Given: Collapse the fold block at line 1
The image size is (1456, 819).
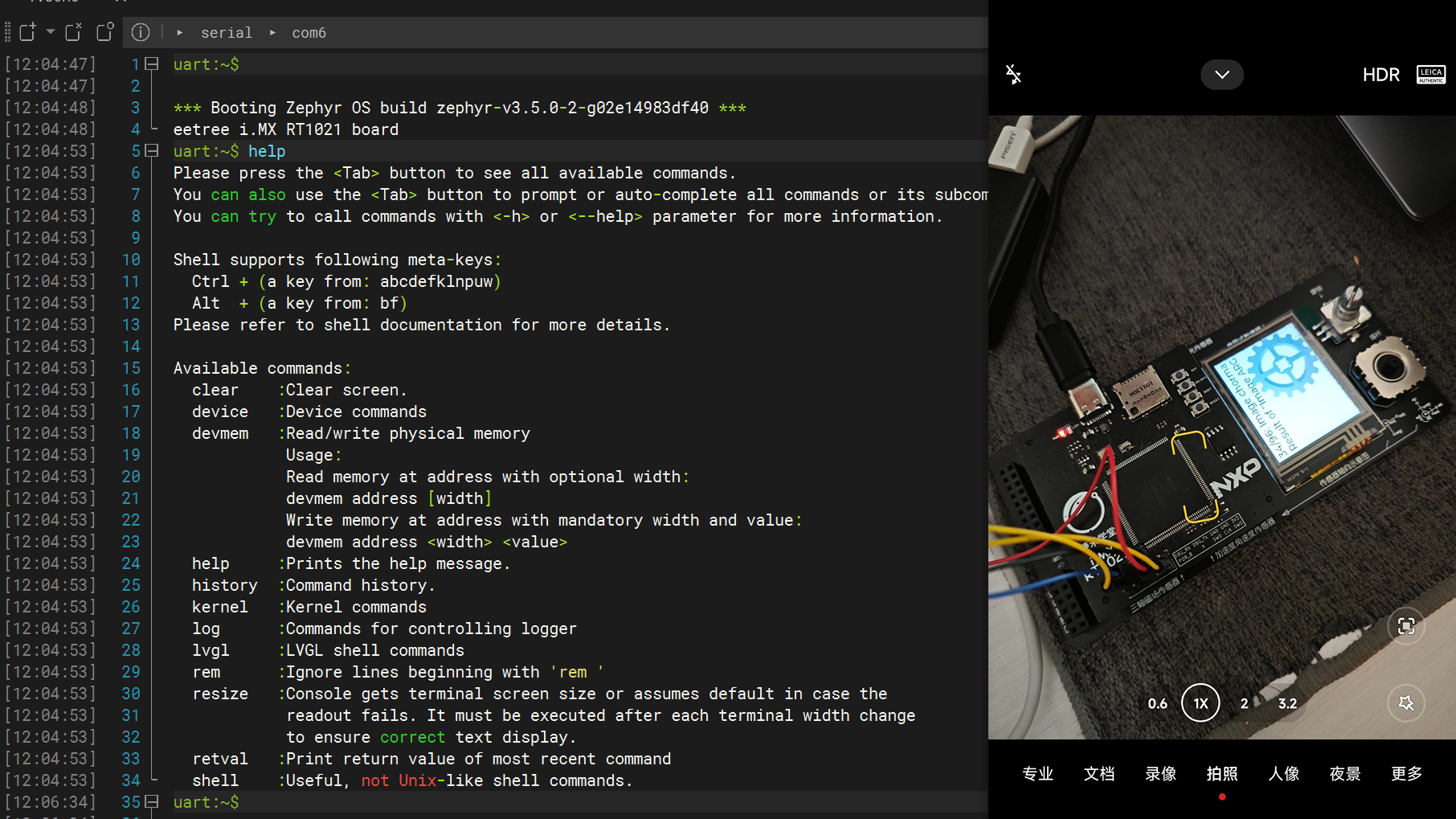Looking at the screenshot, I should click(x=152, y=63).
